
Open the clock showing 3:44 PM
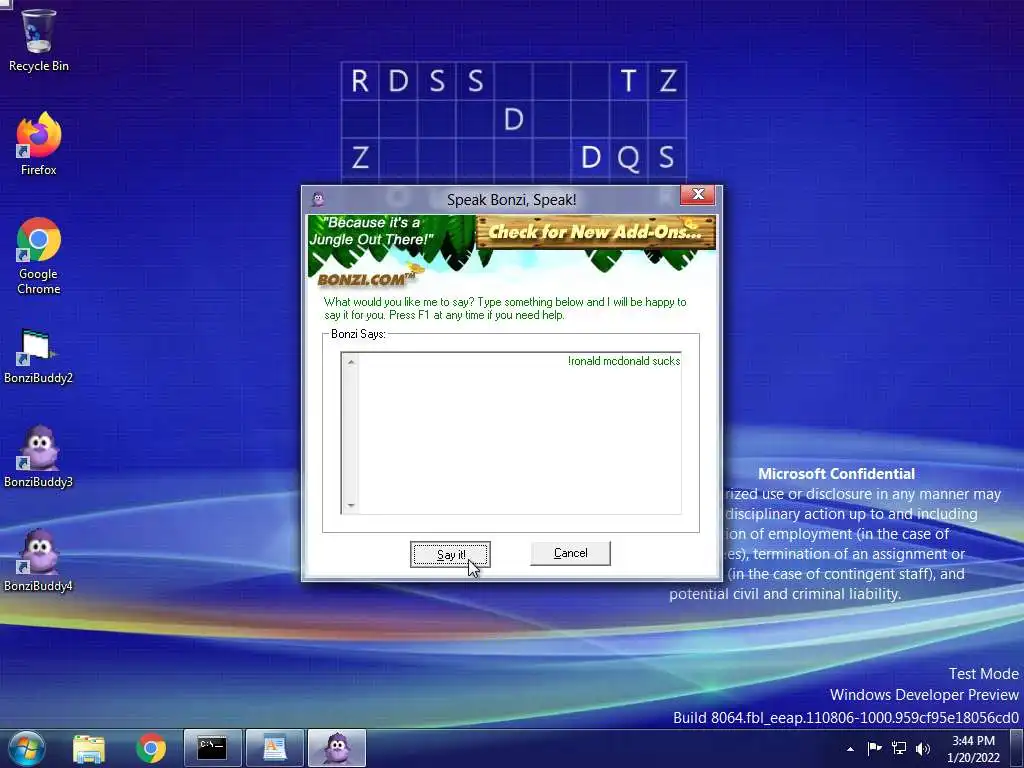pos(973,748)
